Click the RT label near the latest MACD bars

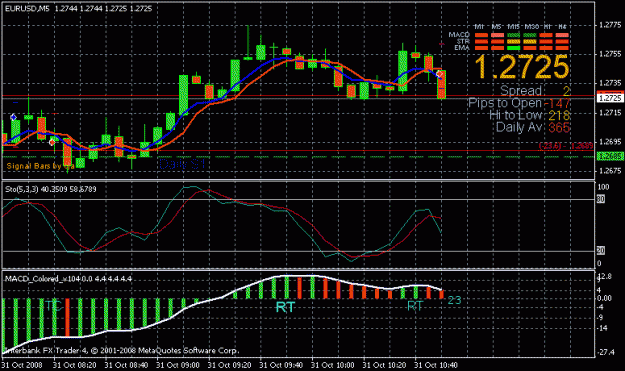pyautogui.click(x=415, y=306)
